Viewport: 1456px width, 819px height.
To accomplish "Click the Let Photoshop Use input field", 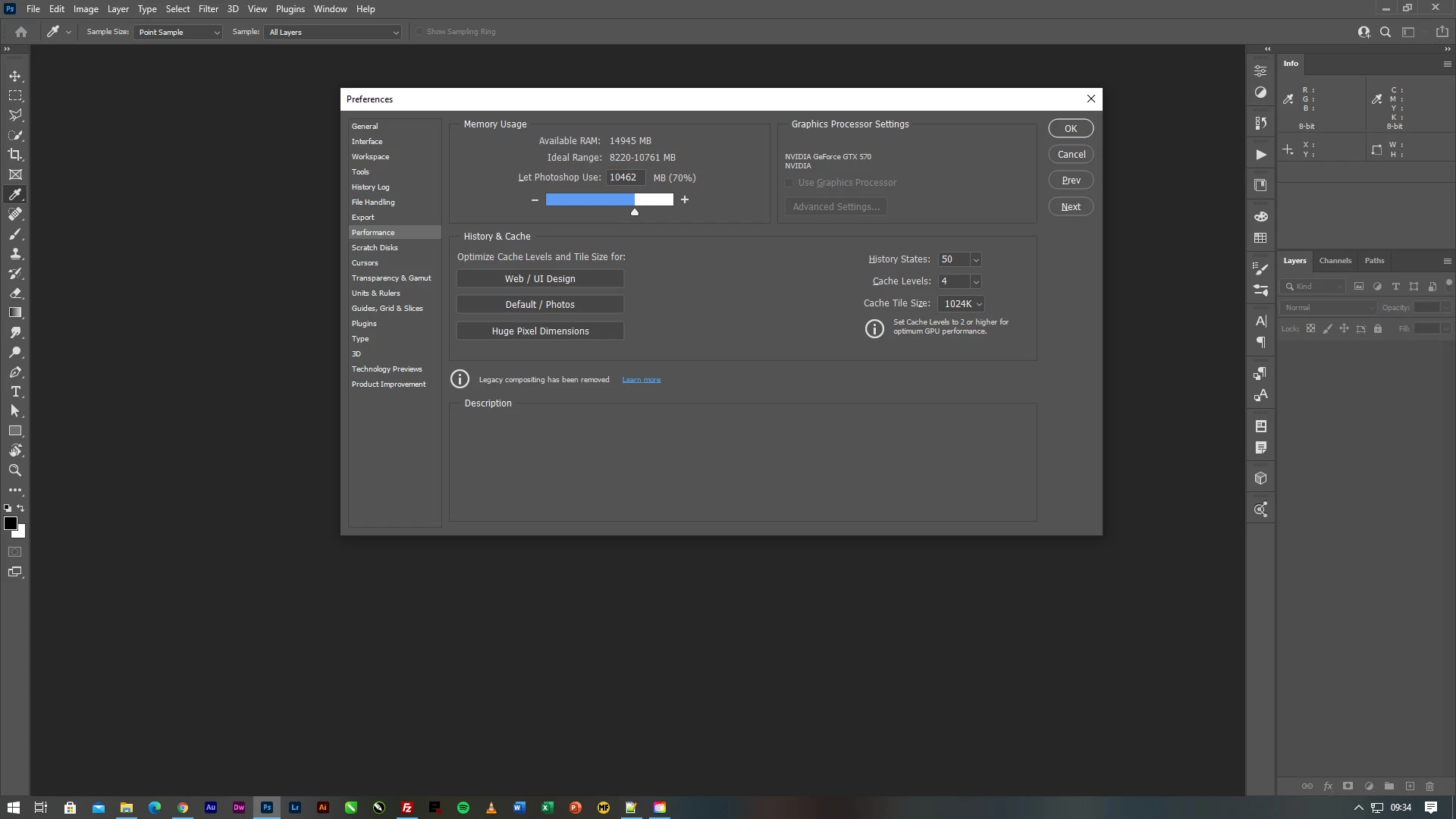I will (625, 177).
